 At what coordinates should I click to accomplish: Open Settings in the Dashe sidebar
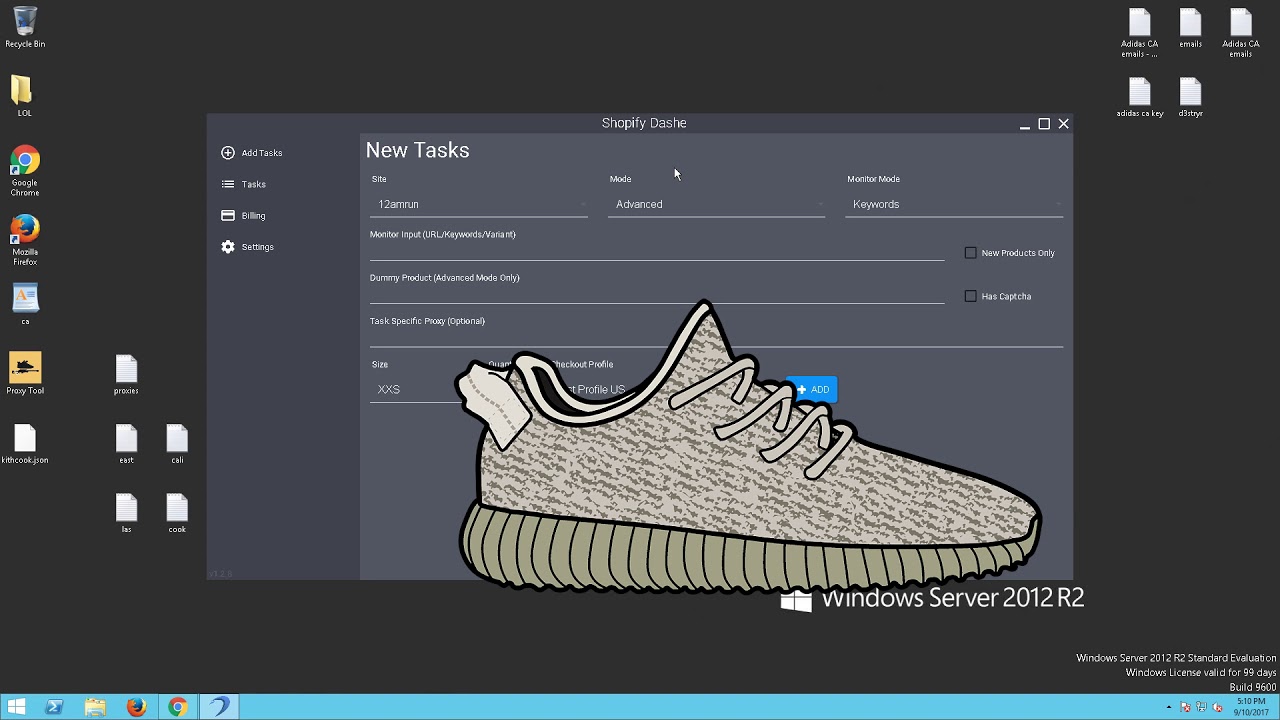(248, 247)
